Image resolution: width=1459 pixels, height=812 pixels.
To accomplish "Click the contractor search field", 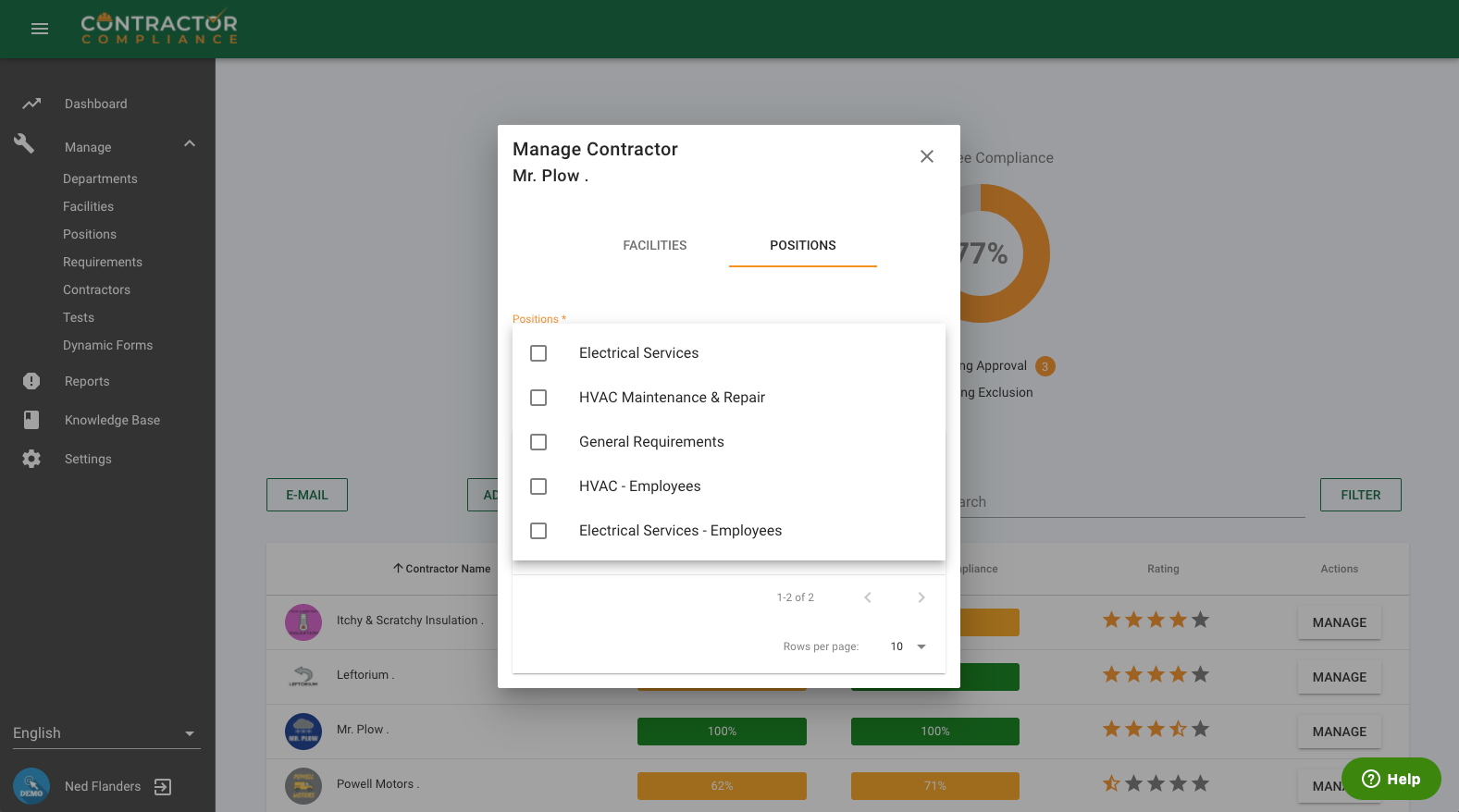I will tap(1132, 501).
